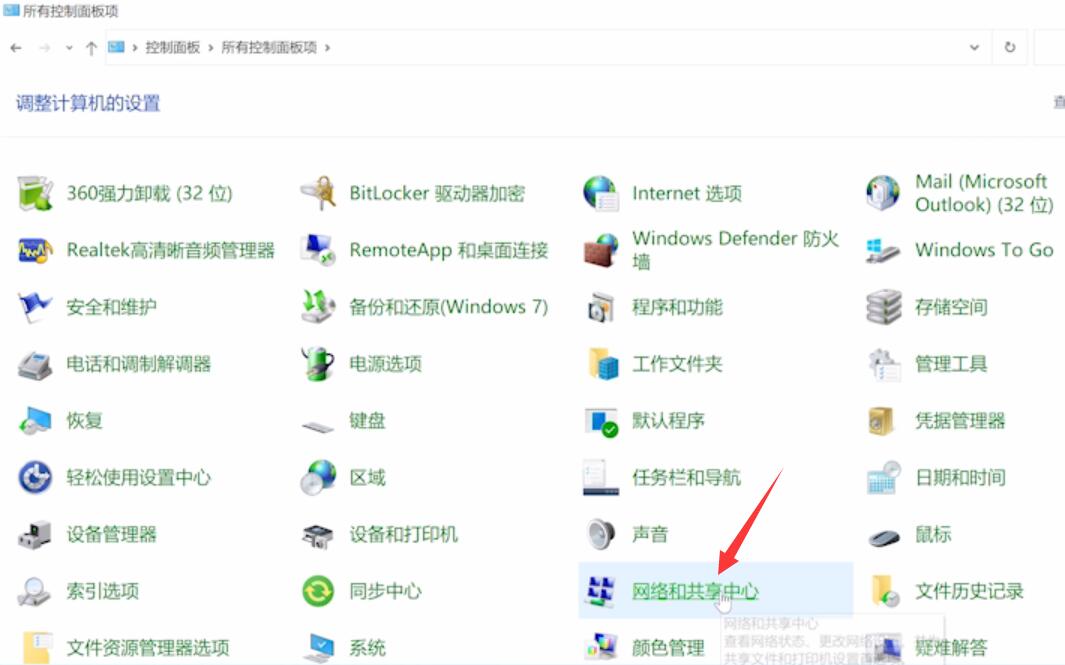This screenshot has height=665, width=1065.
Task: Click the Sync Center green icon
Action: click(x=318, y=591)
